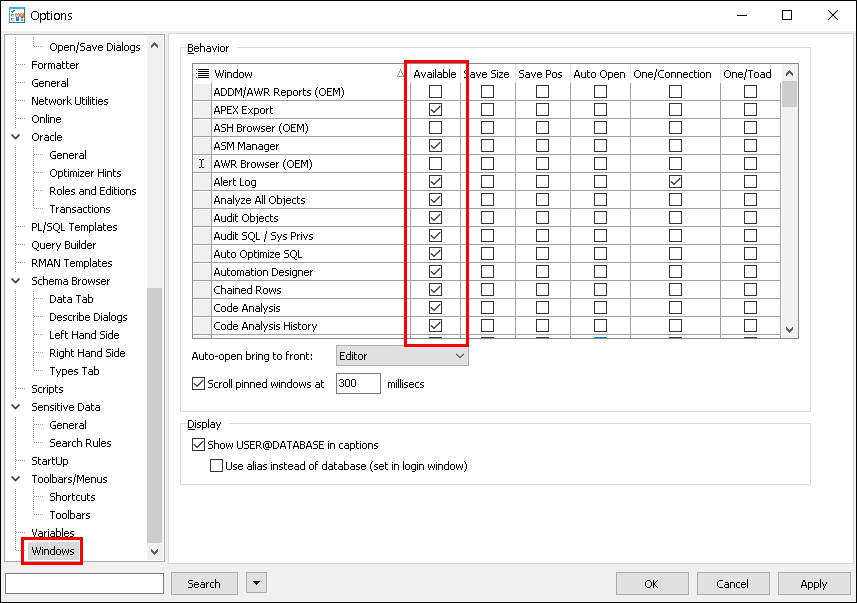Disable Show USER@DATABASE in captions

[x=198, y=445]
